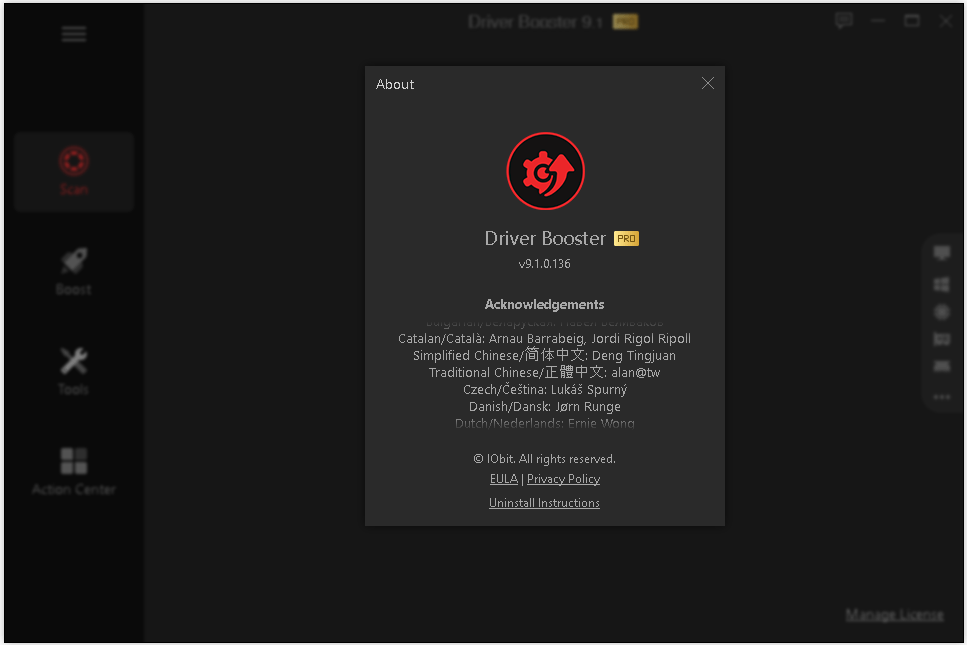This screenshot has height=645, width=967.
Task: Click the PRO badge next to Driver Booster
Action: coord(626,239)
